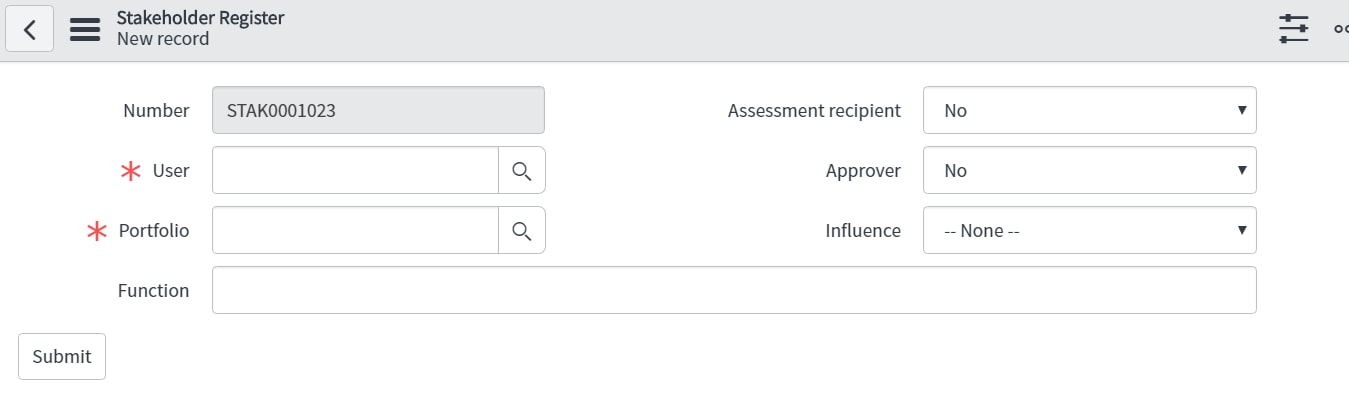Click the User field label
The height and width of the screenshot is (417, 1349).
pyautogui.click(x=171, y=171)
